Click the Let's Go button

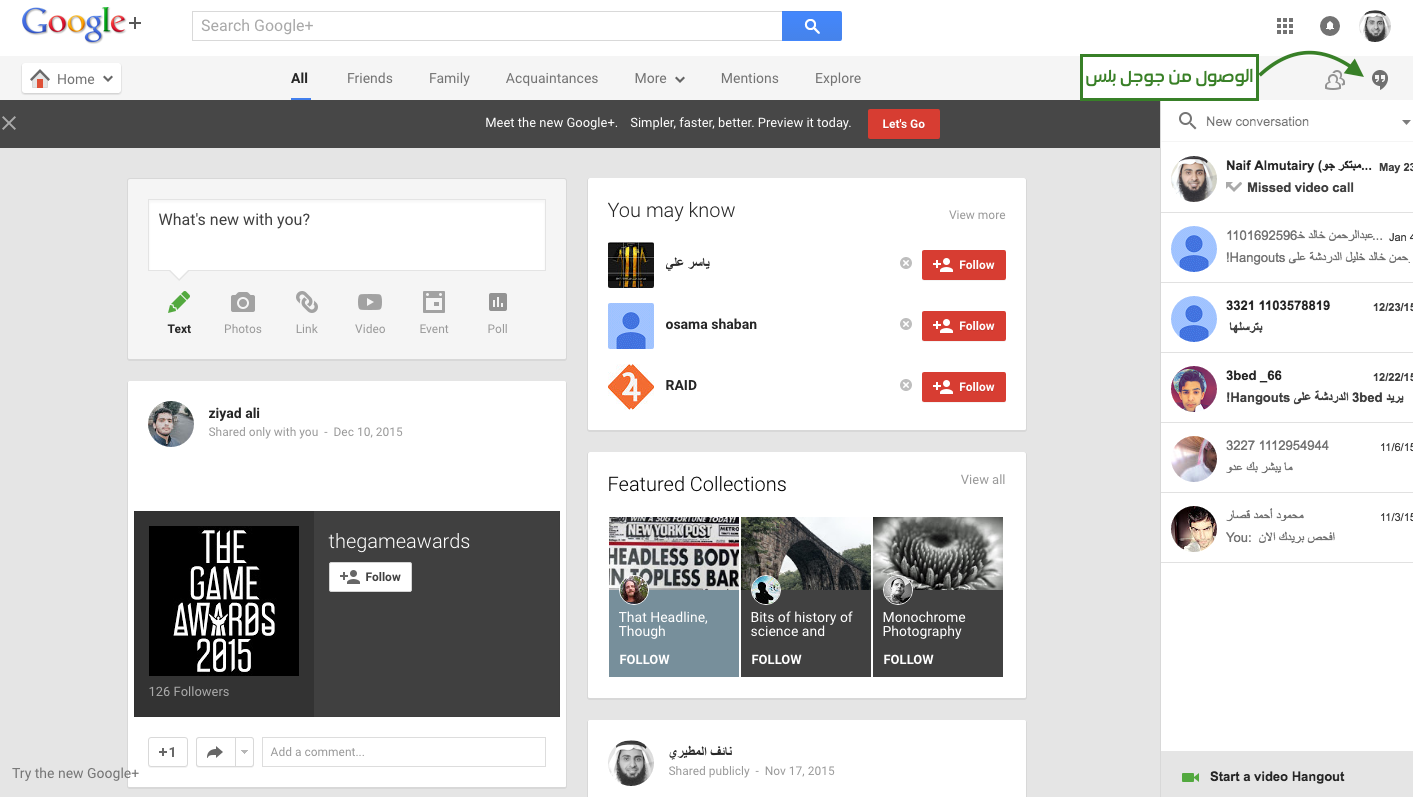[x=904, y=124]
